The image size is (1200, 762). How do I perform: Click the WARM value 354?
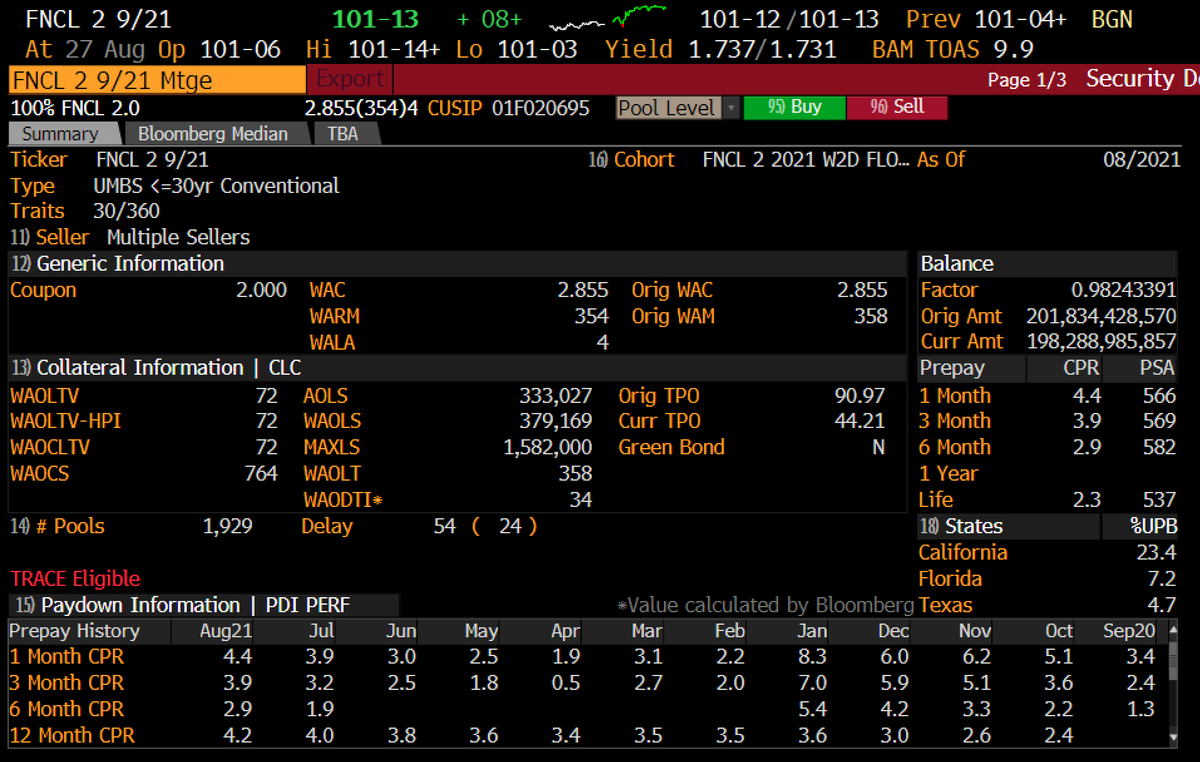[x=590, y=316]
